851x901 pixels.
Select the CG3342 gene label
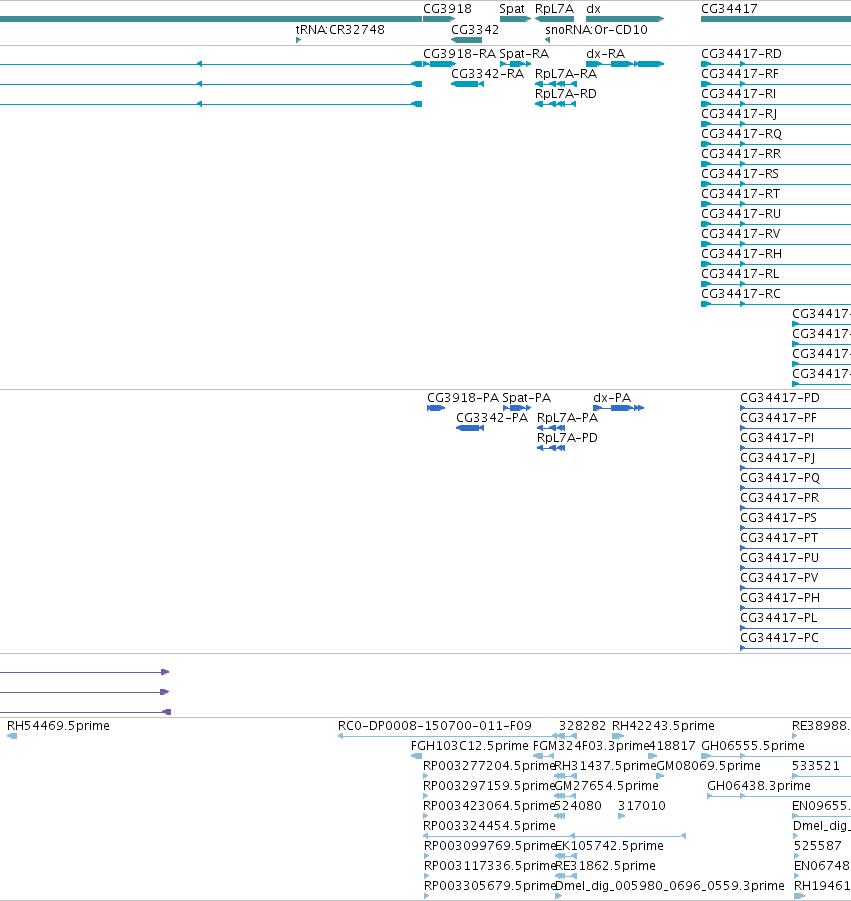pyautogui.click(x=475, y=29)
